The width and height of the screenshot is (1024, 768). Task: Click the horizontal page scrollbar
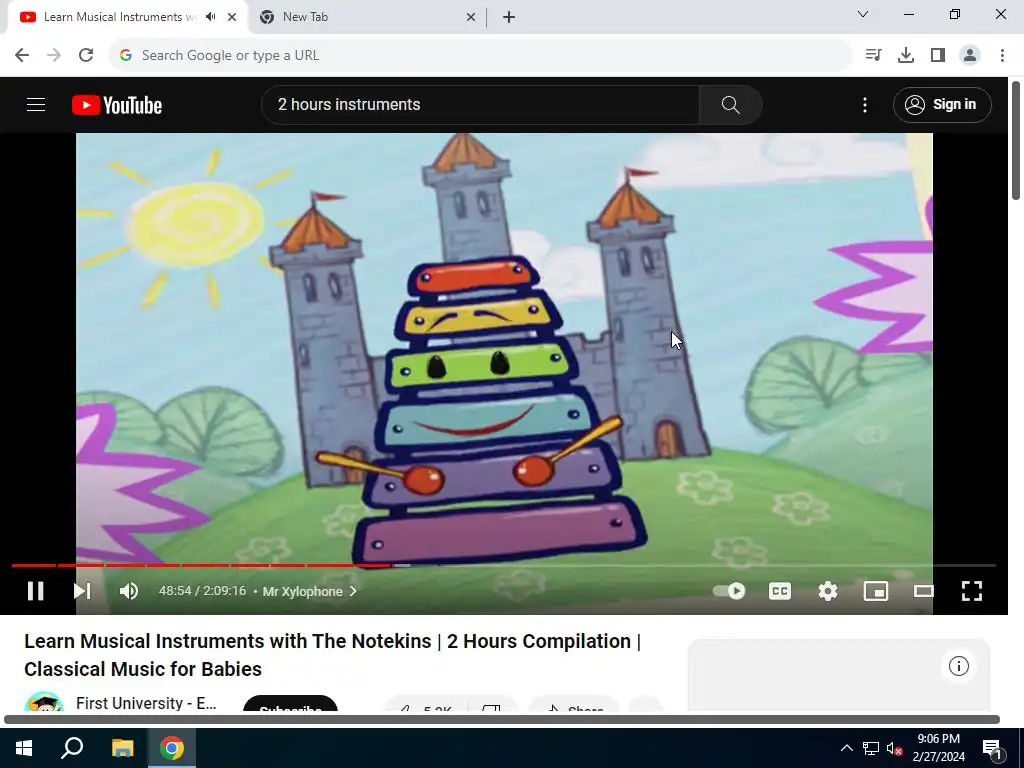coord(502,720)
